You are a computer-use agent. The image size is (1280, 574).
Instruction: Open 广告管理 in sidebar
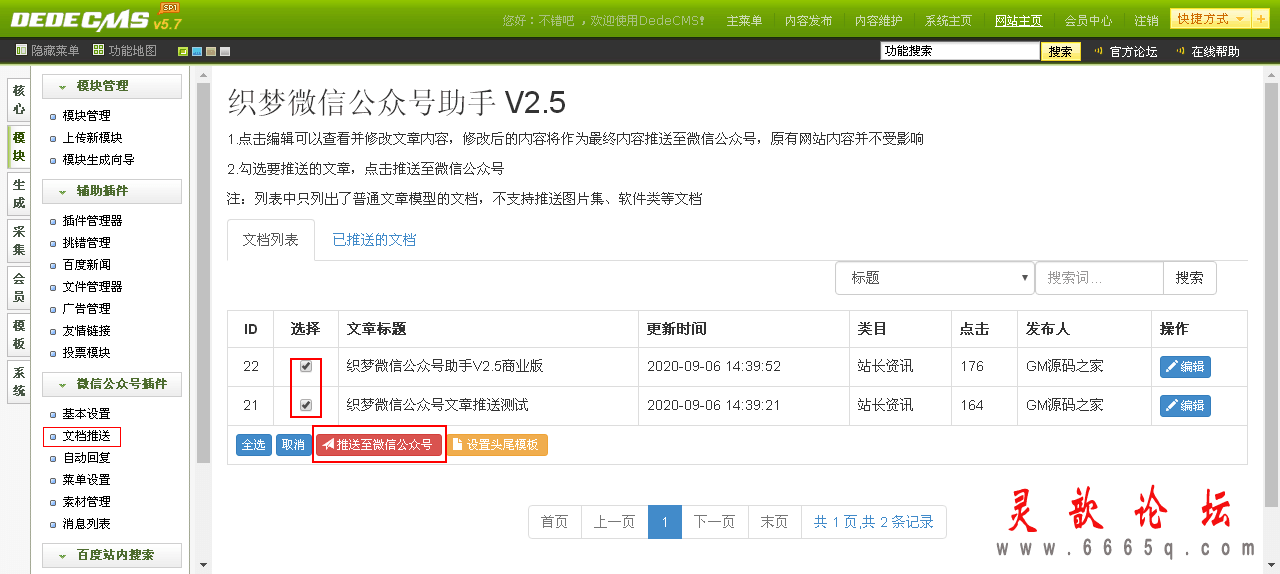tap(86, 309)
